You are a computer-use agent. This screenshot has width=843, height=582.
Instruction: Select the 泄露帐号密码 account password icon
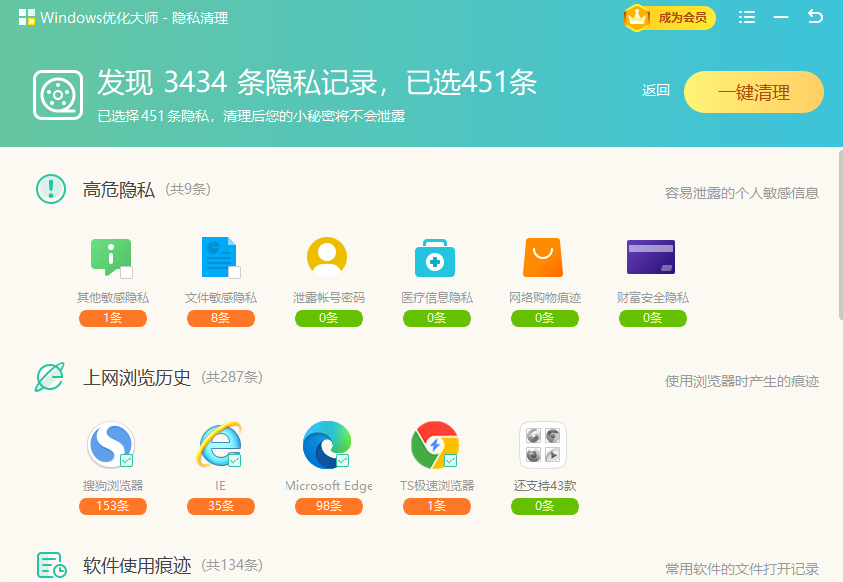coord(328,257)
